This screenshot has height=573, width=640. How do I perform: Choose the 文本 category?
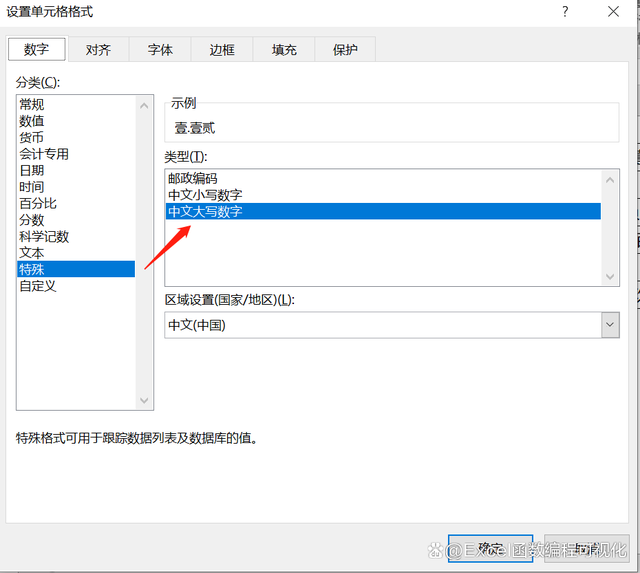click(x=76, y=253)
